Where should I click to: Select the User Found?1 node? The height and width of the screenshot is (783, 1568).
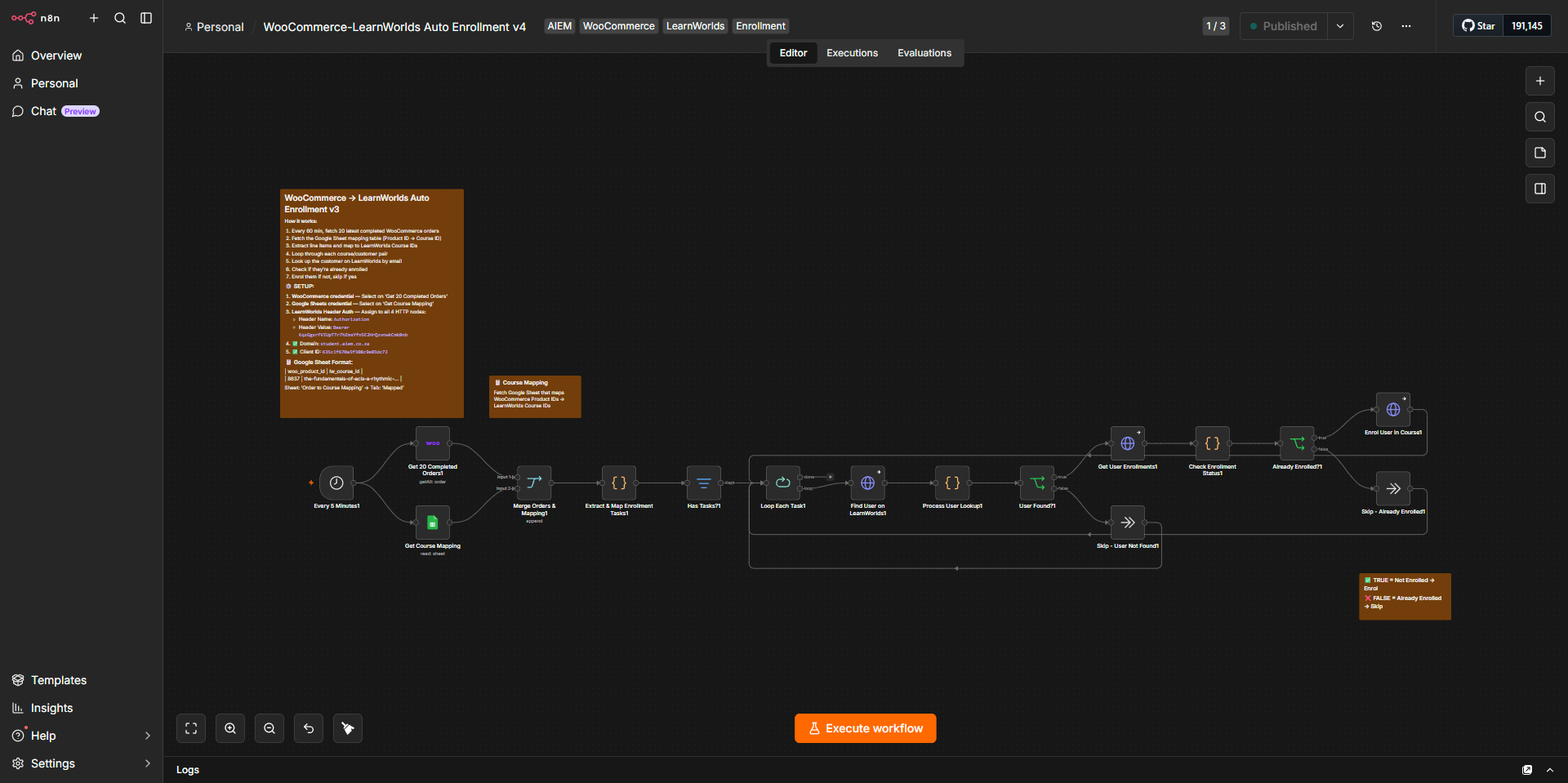[1037, 483]
